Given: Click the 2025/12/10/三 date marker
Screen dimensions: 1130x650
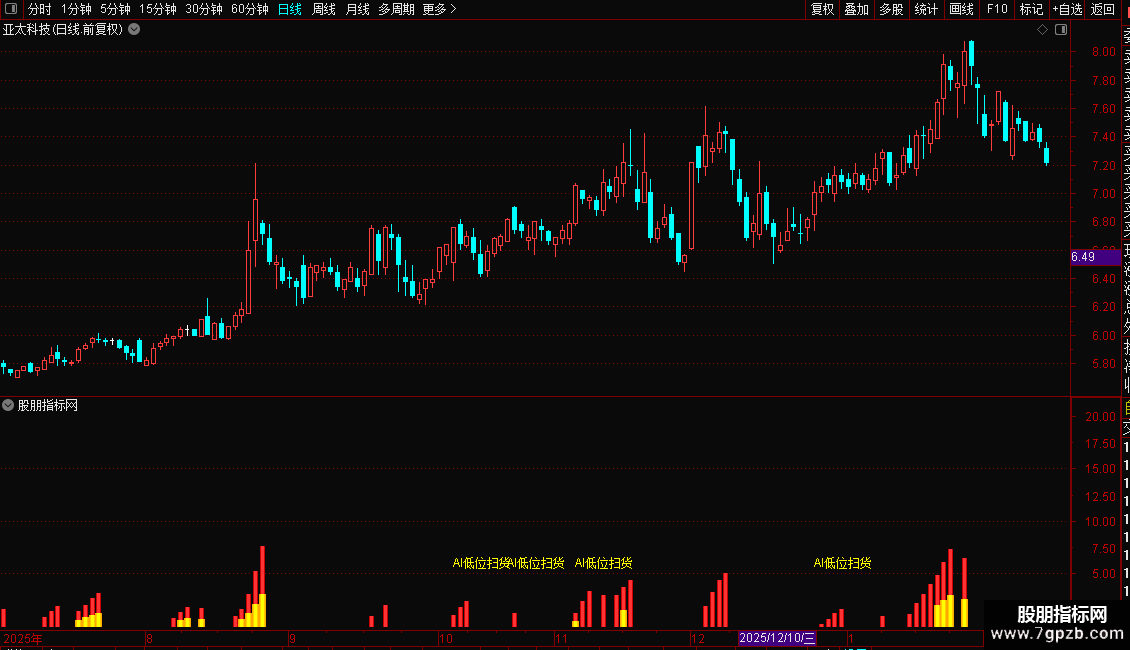Looking at the screenshot, I should pos(777,638).
